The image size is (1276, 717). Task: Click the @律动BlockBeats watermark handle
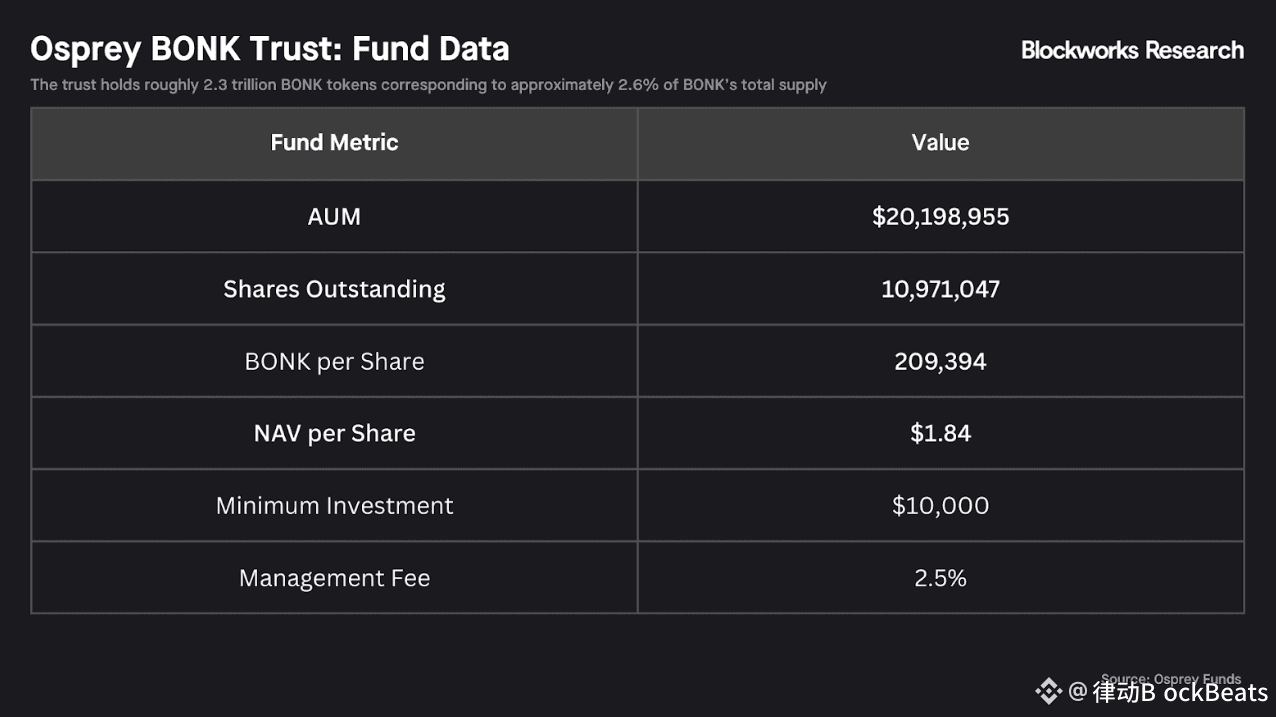click(1168, 692)
